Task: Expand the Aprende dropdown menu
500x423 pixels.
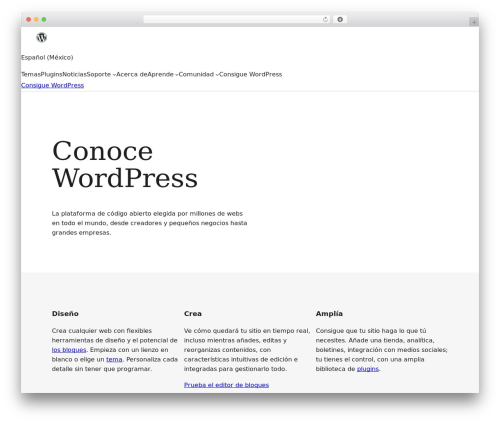Action: click(x=163, y=74)
